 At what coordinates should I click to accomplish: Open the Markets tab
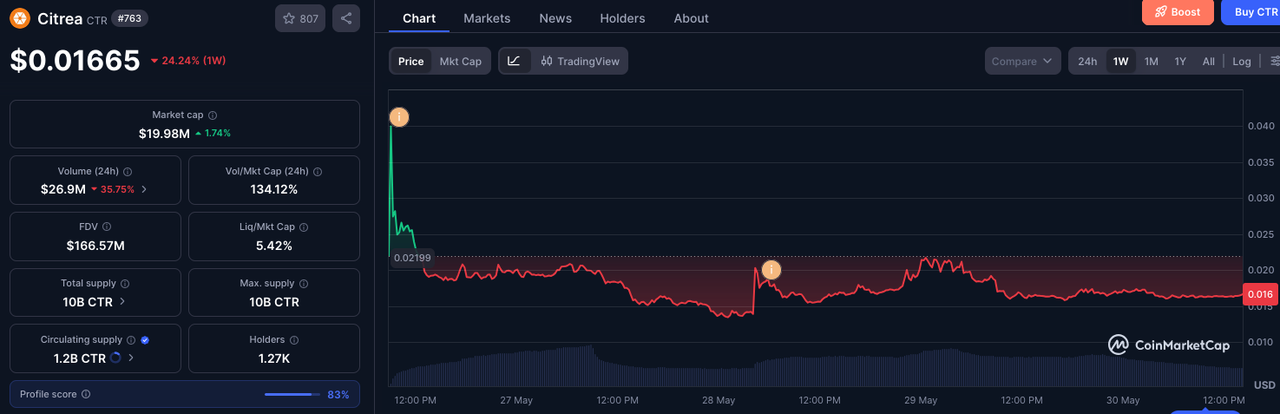(487, 18)
